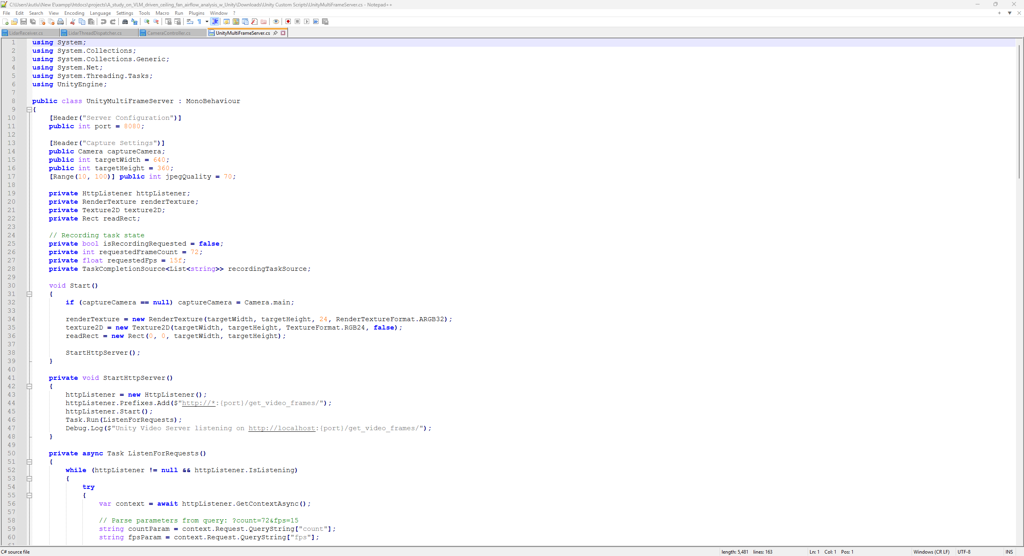Click http://*: link on line 44
The width and height of the screenshot is (1024, 556).
199,403
